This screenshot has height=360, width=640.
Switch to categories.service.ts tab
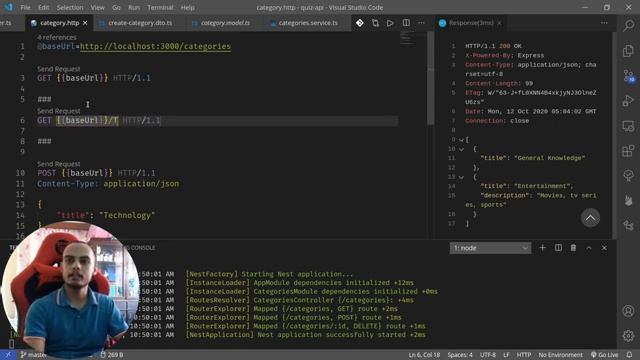pyautogui.click(x=308, y=23)
